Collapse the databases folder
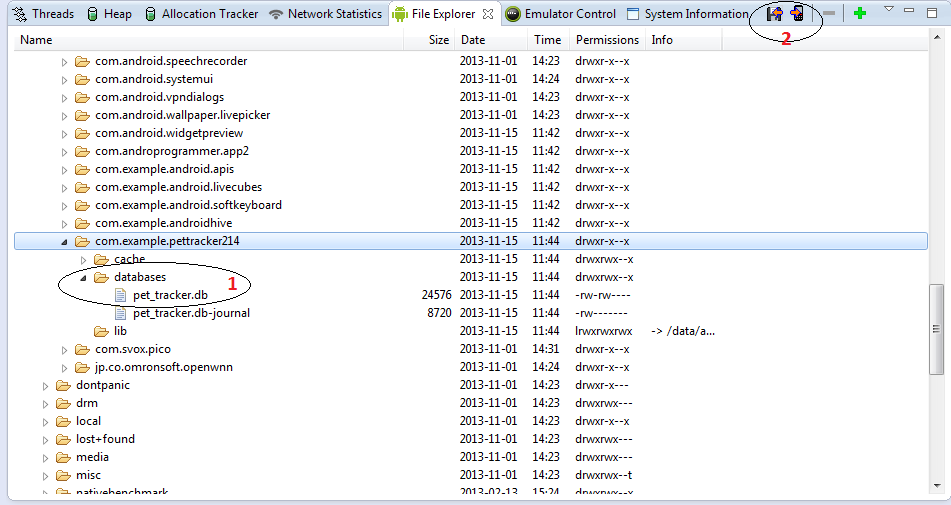Viewport: 951px width, 505px height. (x=84, y=278)
